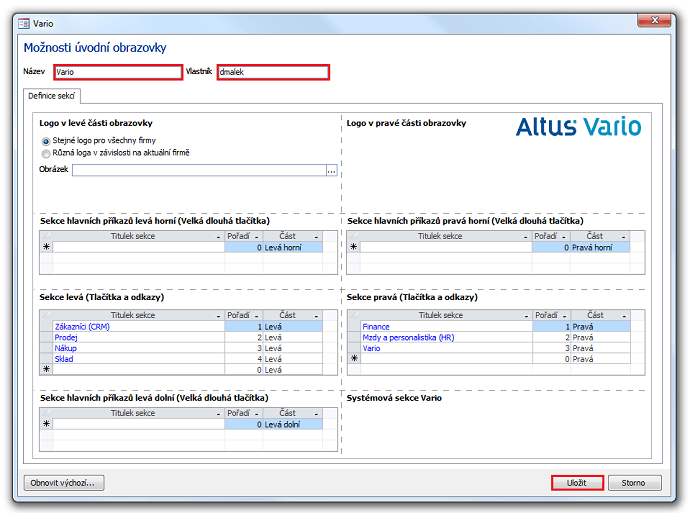Open Titulek sekce dropdown in Levá dolní table
Screen dimensions: 690x513
(x=218, y=414)
